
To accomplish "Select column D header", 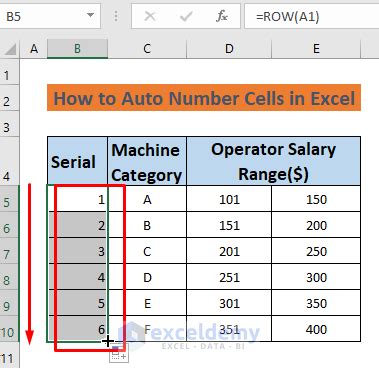I will (229, 49).
